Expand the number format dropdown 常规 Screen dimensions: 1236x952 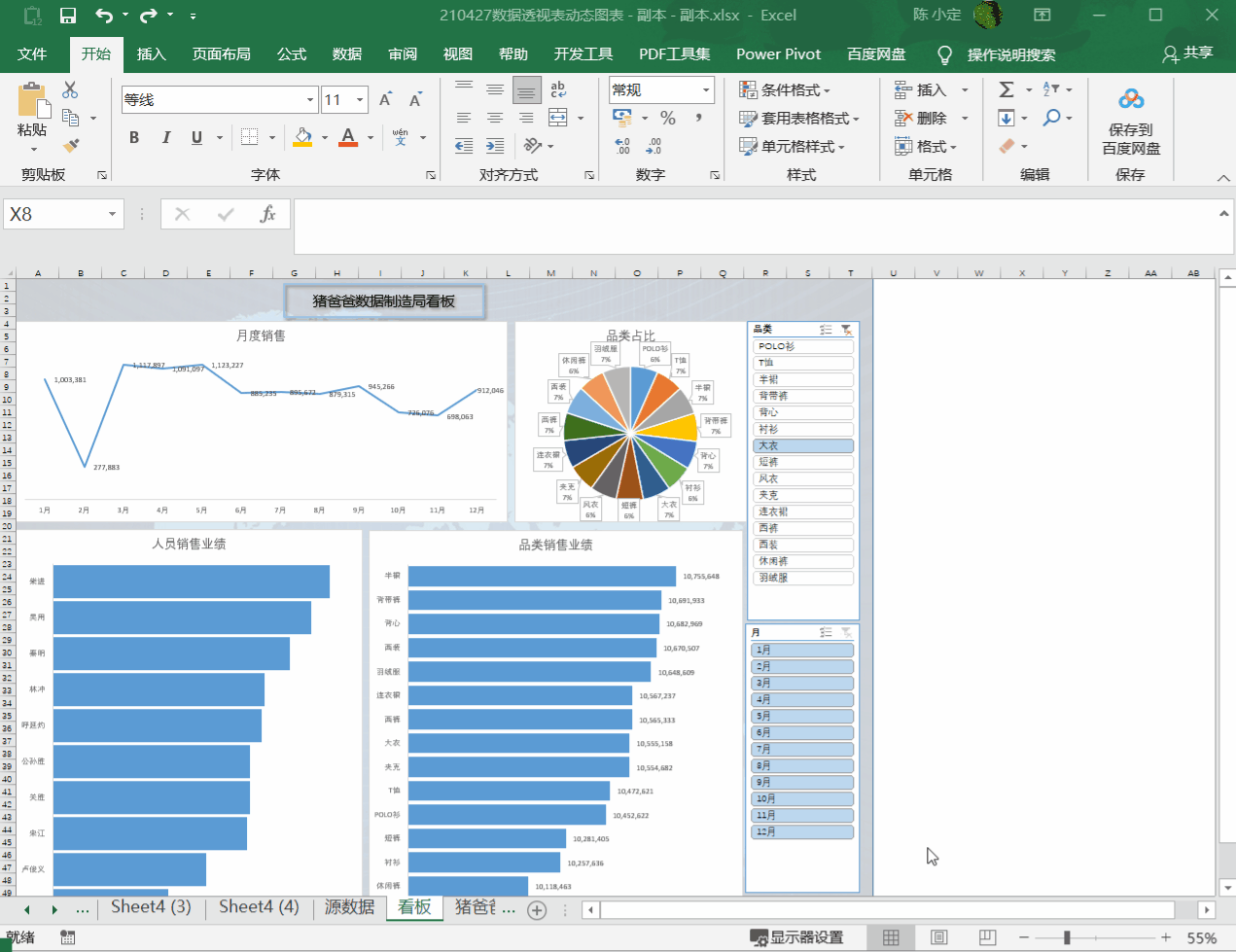pyautogui.click(x=706, y=90)
